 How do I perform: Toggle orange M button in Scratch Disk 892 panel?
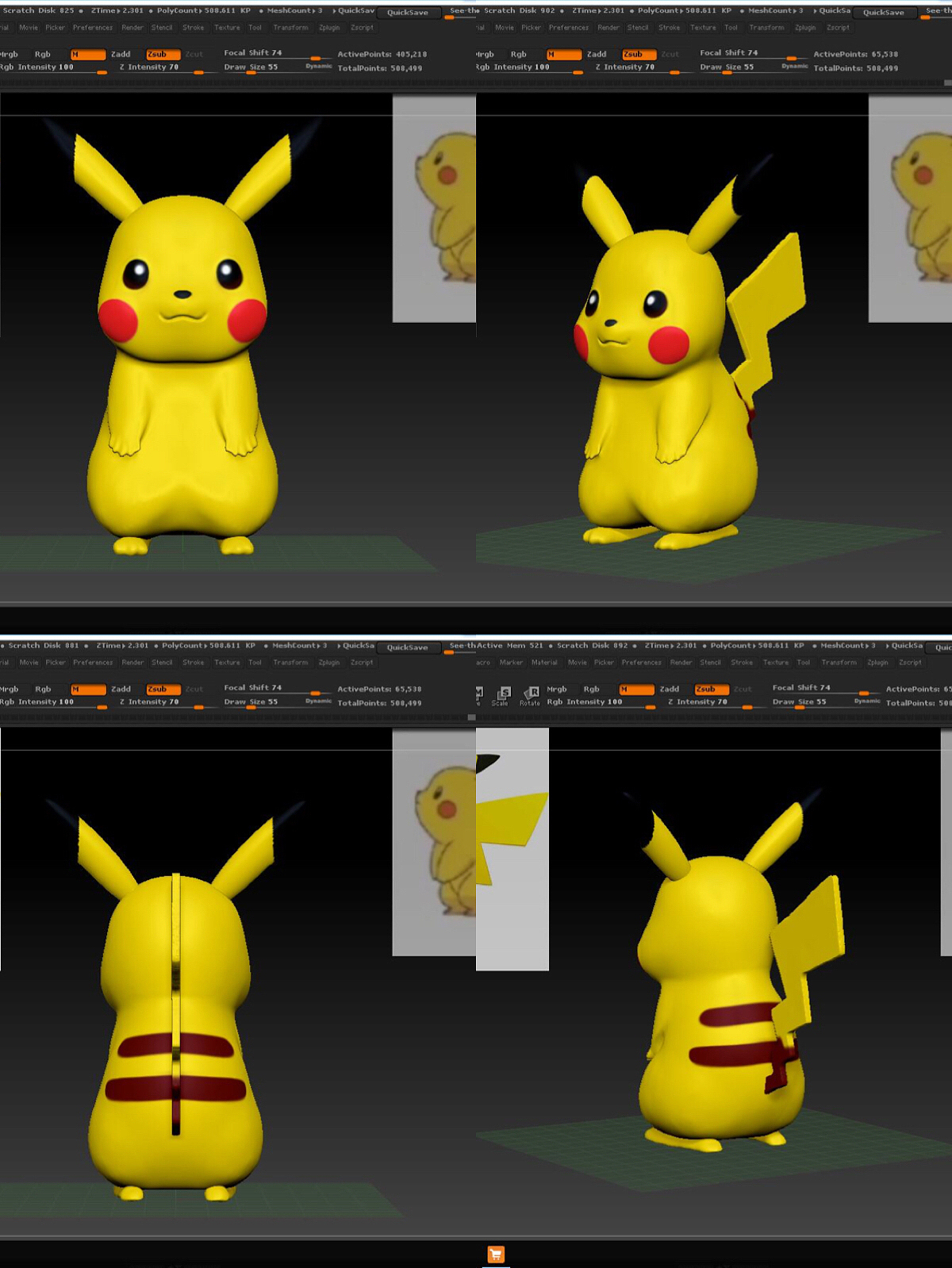[636, 689]
